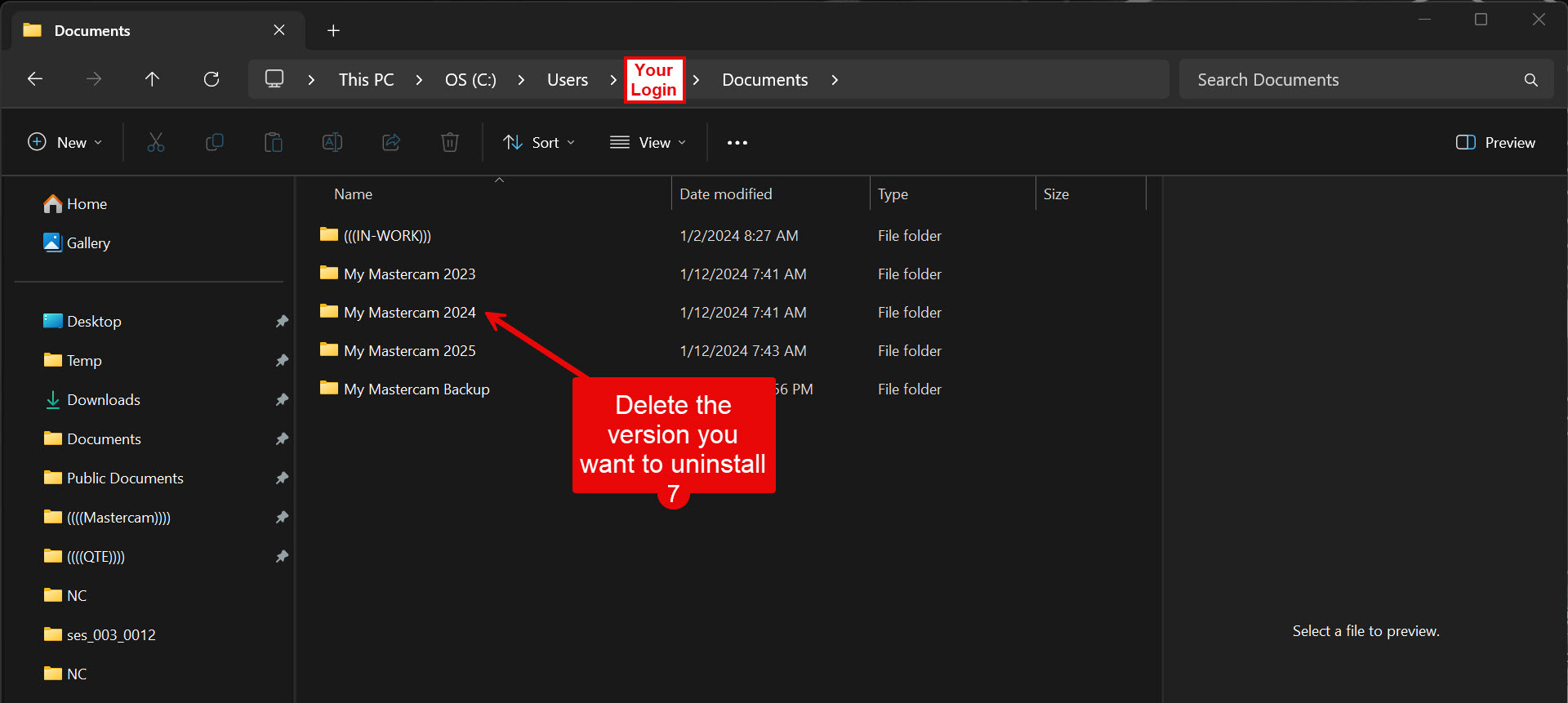Open the See more options menu
1568x703 pixels.
737,143
